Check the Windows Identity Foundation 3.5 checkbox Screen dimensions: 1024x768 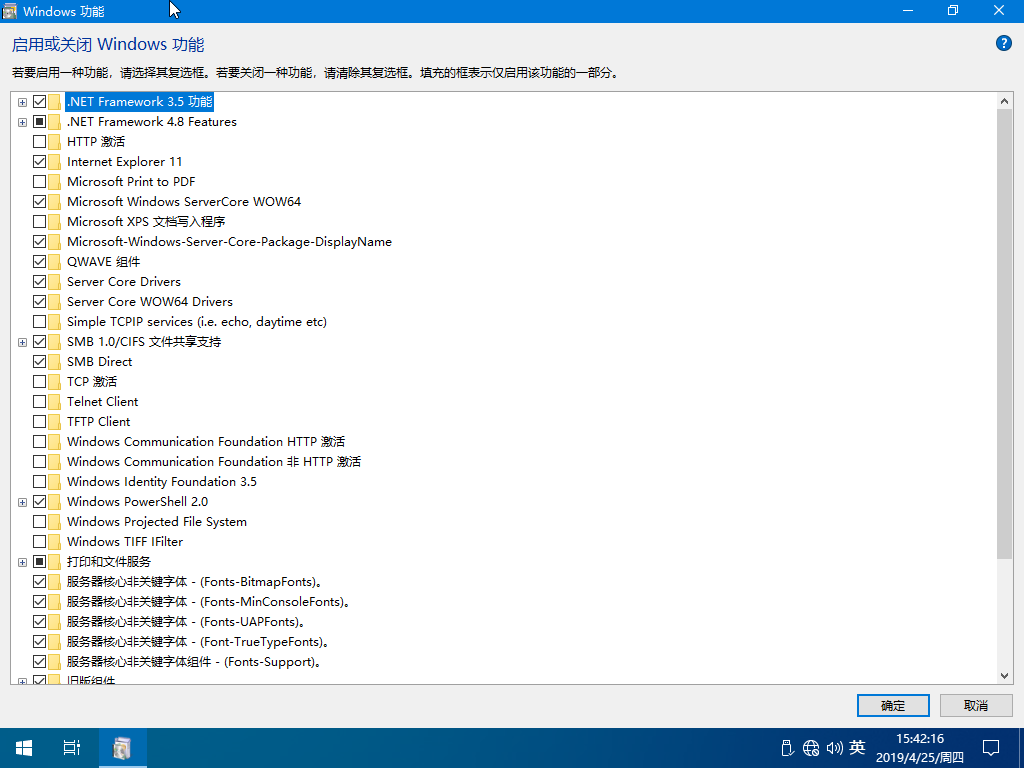point(39,482)
